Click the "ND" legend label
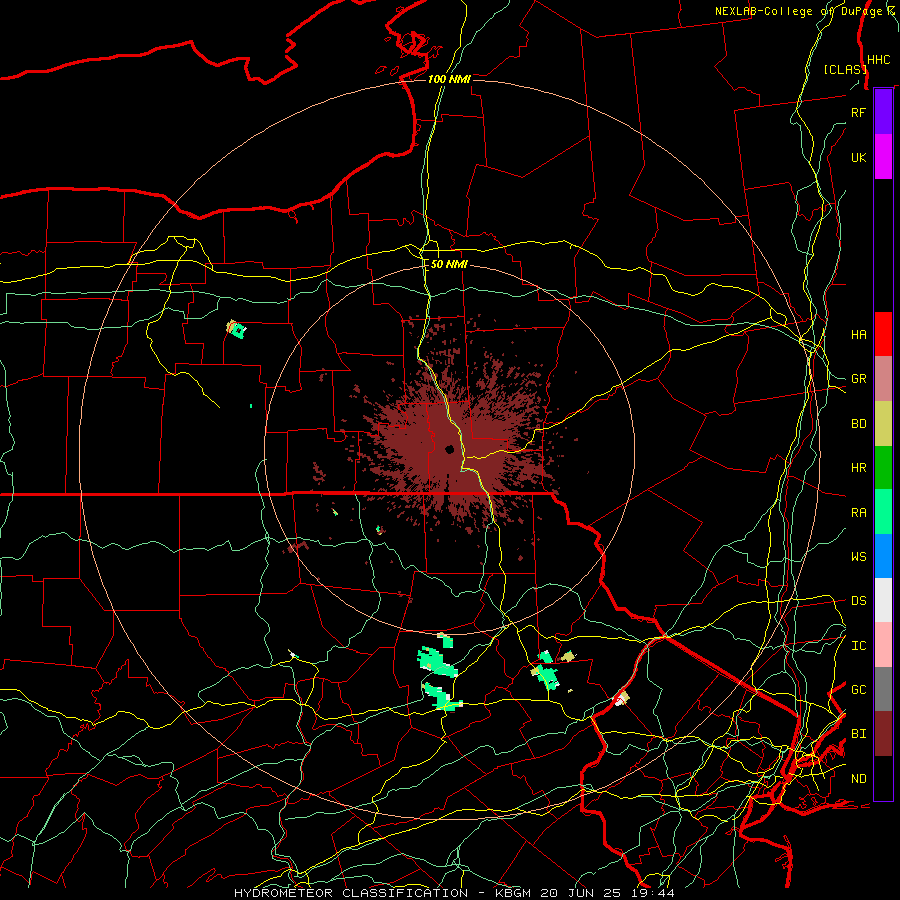Viewport: 900px width, 900px height. (858, 779)
